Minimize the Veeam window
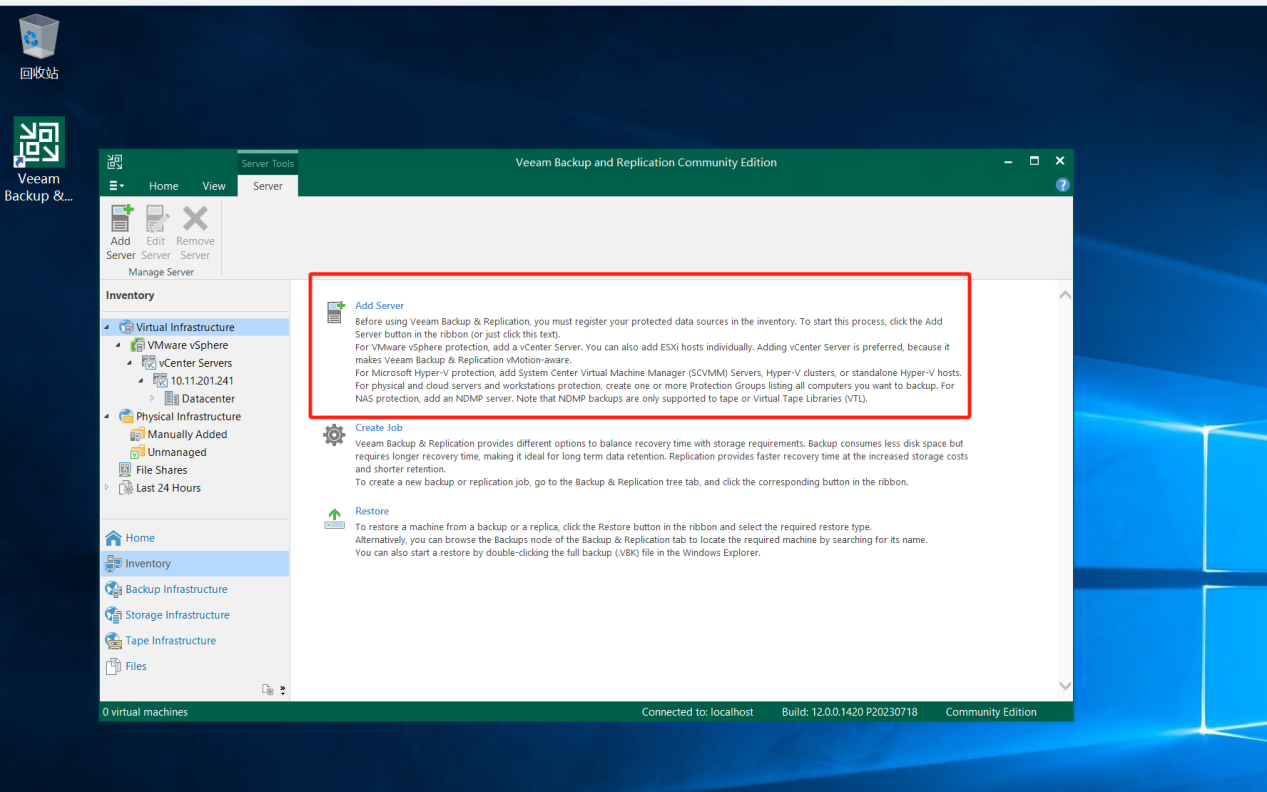The height and width of the screenshot is (792, 1267). tap(1008, 161)
